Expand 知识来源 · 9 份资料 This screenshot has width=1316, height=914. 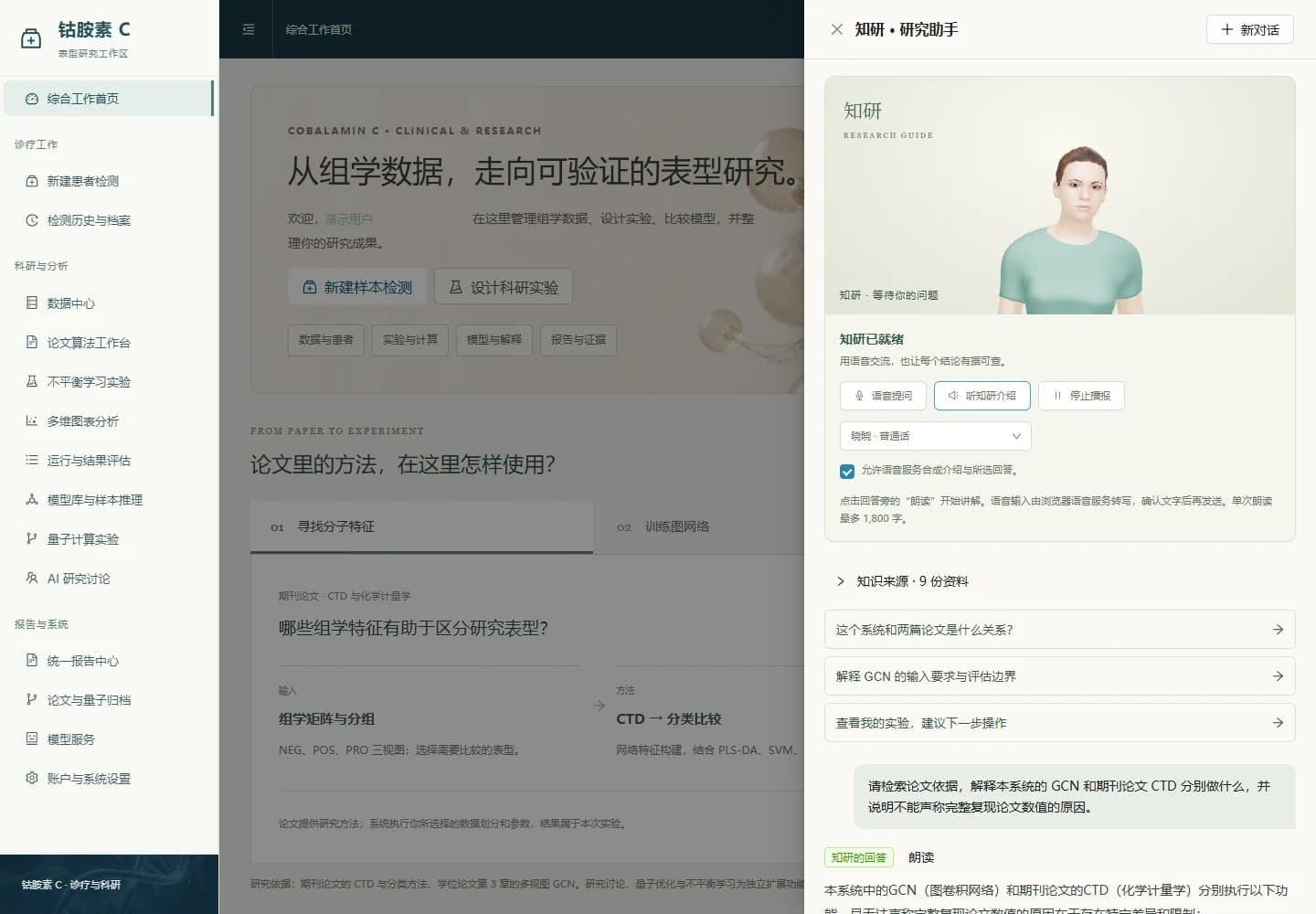903,581
